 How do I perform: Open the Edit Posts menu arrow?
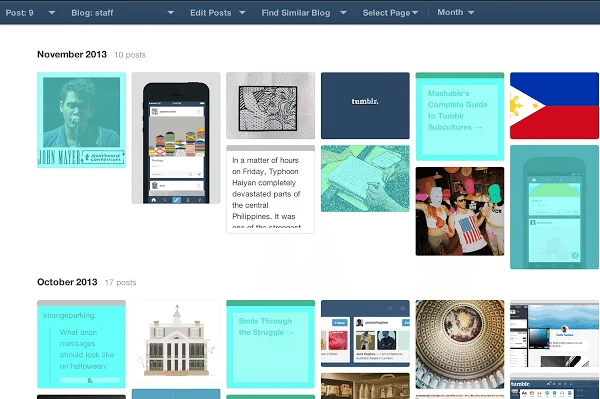(242, 13)
